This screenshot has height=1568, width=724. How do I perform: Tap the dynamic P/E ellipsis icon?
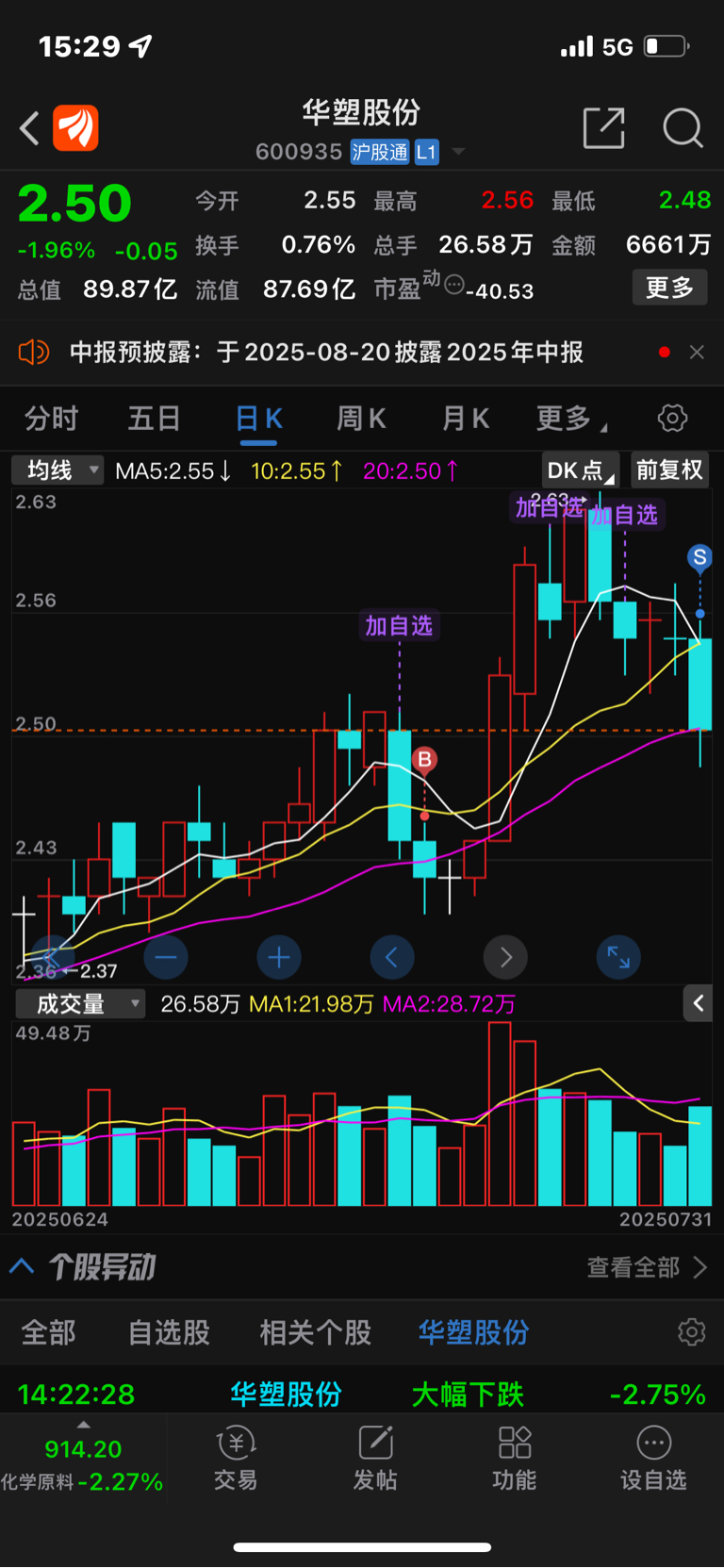[x=453, y=284]
